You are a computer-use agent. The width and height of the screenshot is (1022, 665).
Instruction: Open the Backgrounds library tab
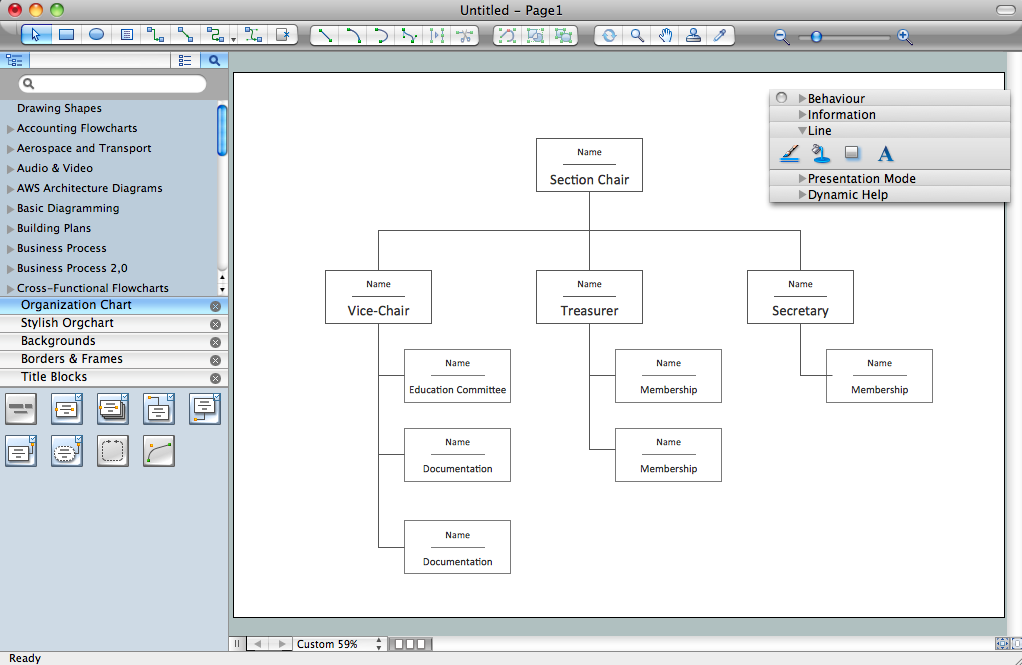58,341
